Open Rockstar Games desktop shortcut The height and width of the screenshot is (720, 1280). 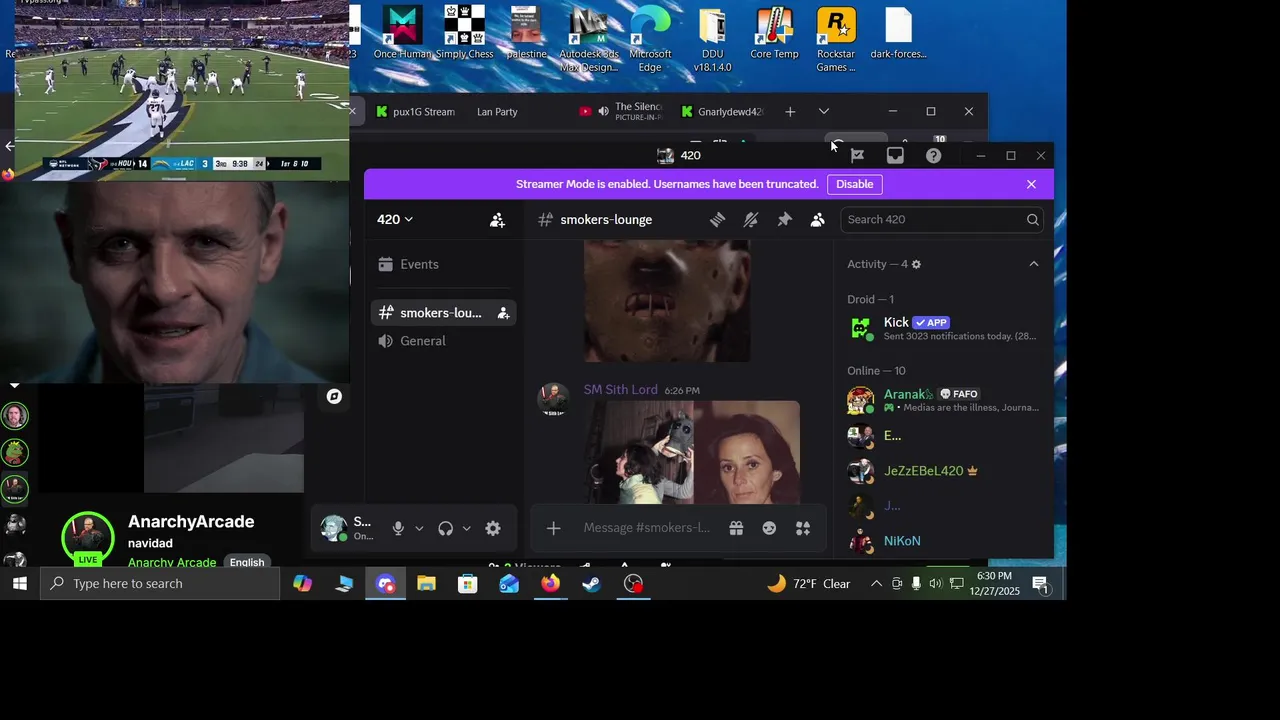pos(836,40)
